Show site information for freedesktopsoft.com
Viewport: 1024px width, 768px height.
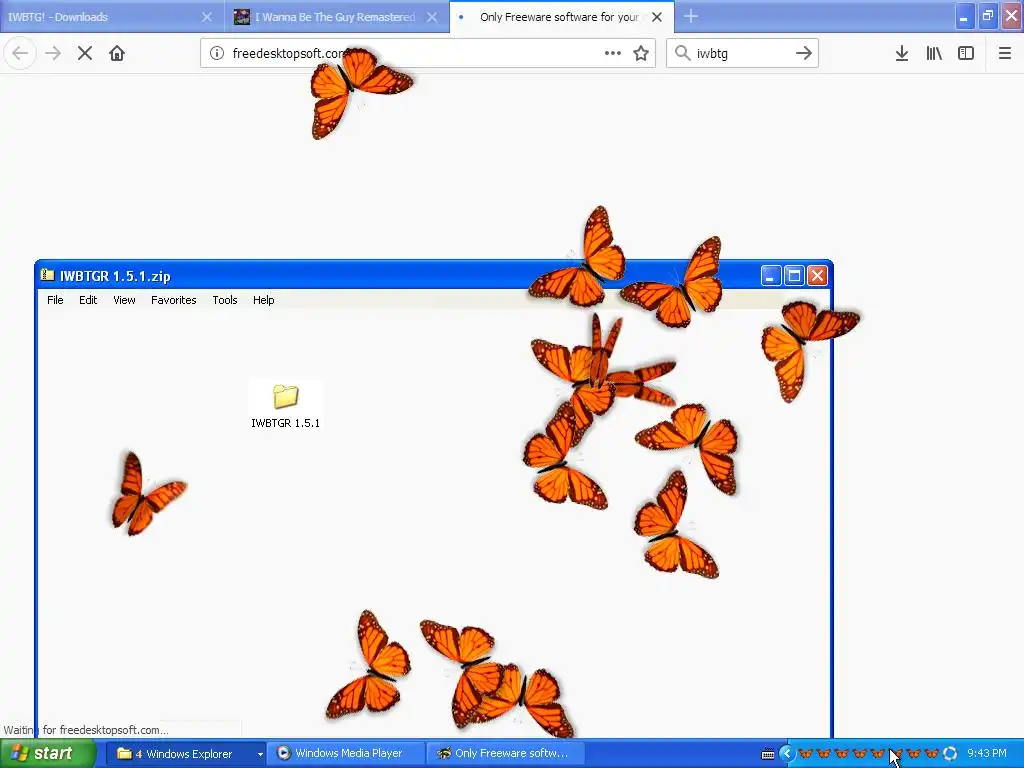(217, 54)
